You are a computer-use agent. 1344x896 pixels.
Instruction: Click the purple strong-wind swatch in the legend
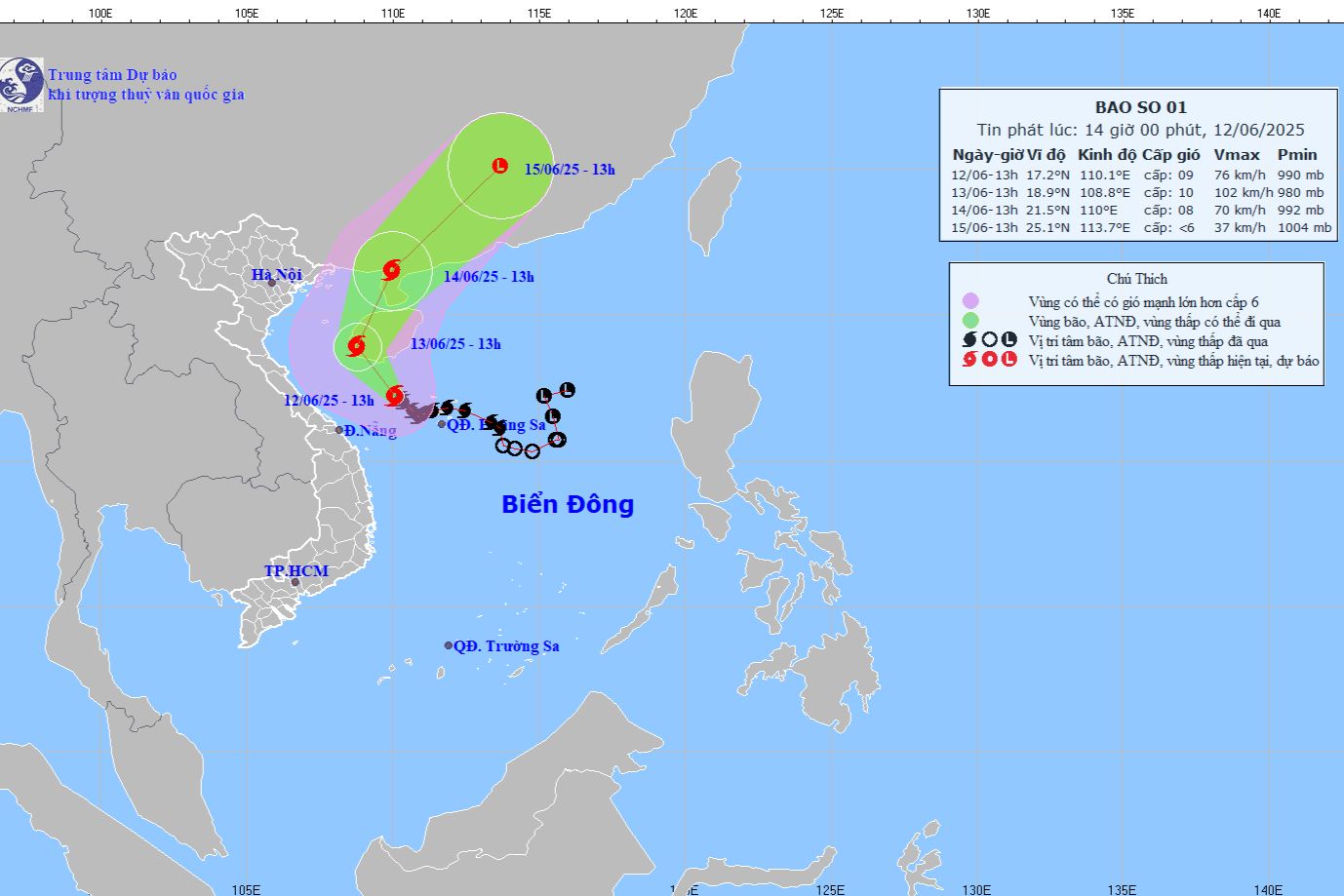point(969,301)
